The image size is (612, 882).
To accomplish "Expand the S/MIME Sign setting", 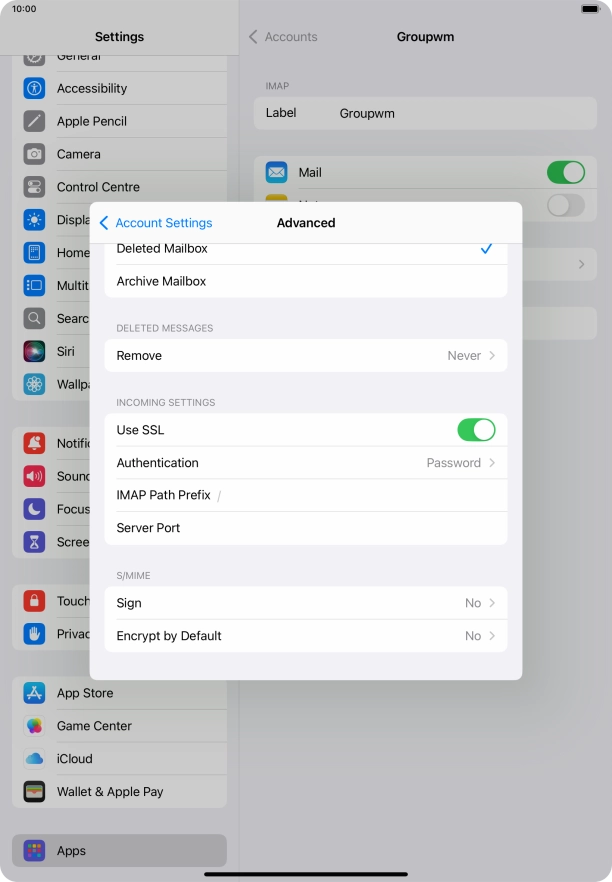I will (305, 603).
